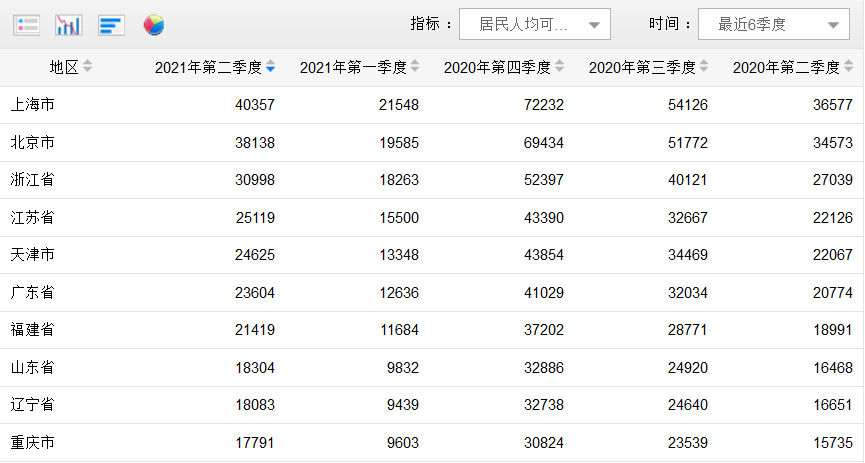Sort the 2020年第三季度 column
The height and width of the screenshot is (463, 865).
click(x=704, y=67)
